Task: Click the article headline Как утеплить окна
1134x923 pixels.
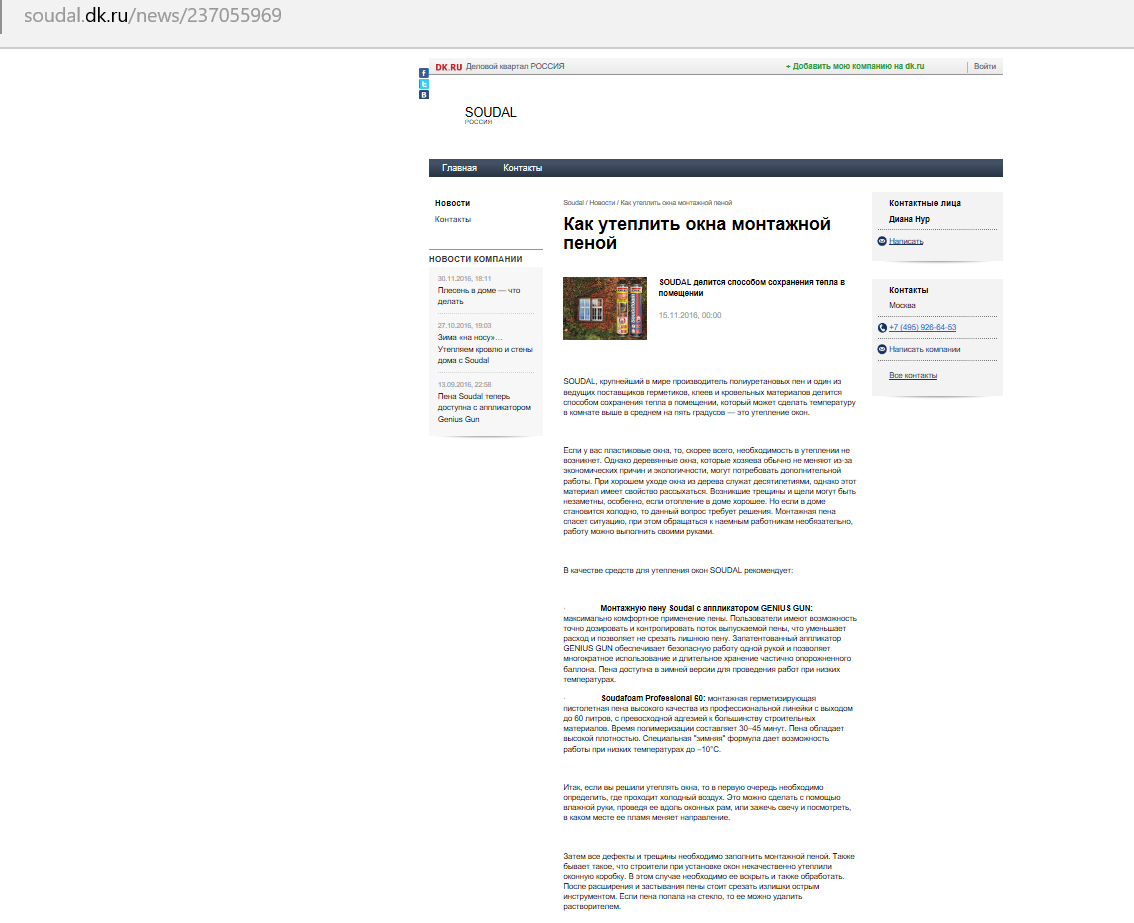Action: point(696,234)
